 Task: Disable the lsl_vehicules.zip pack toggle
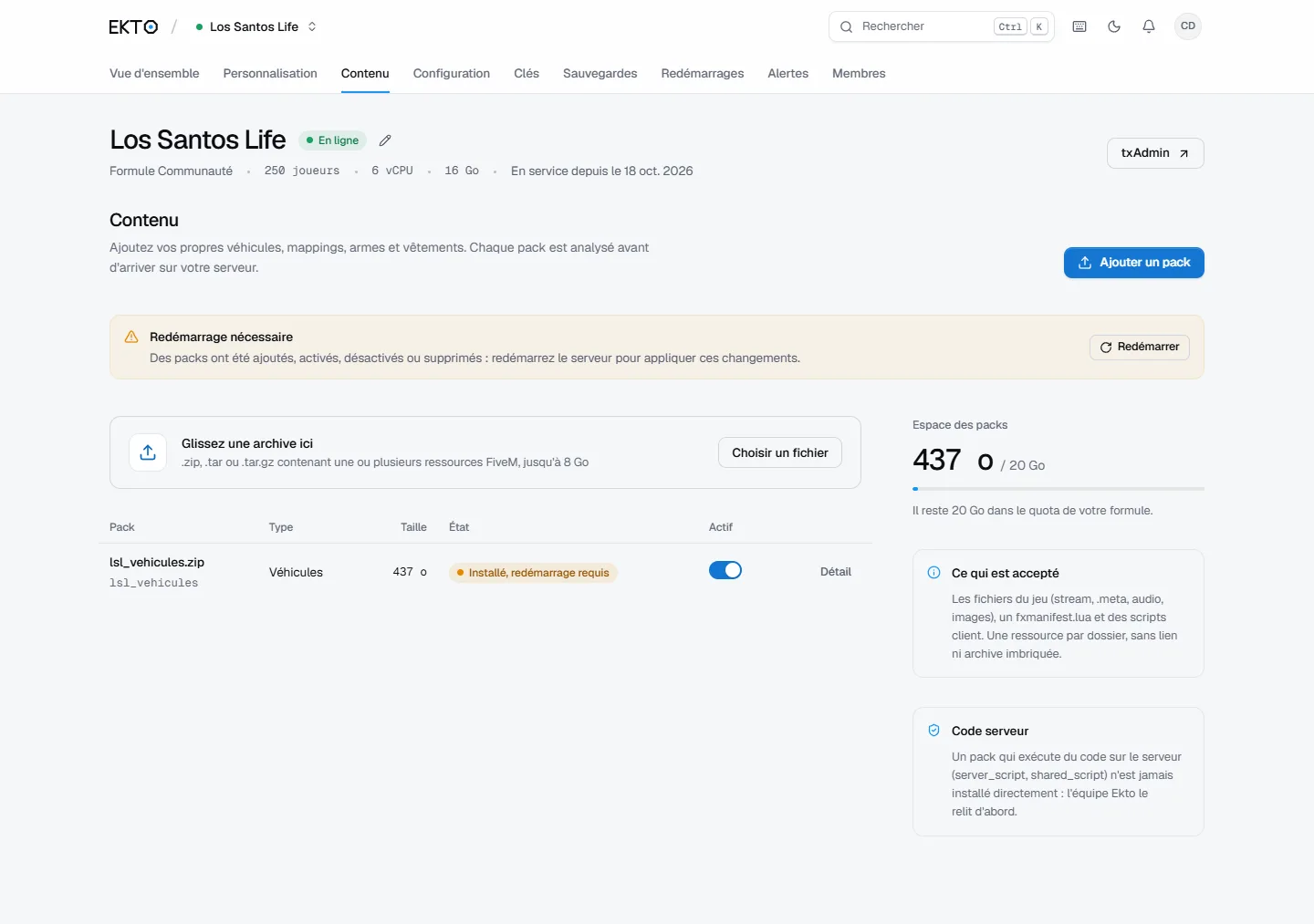[725, 570]
